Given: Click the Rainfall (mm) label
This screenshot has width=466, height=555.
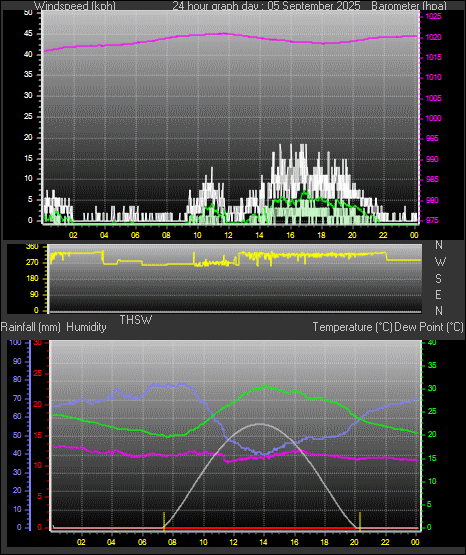Looking at the screenshot, I should [x=31, y=327].
